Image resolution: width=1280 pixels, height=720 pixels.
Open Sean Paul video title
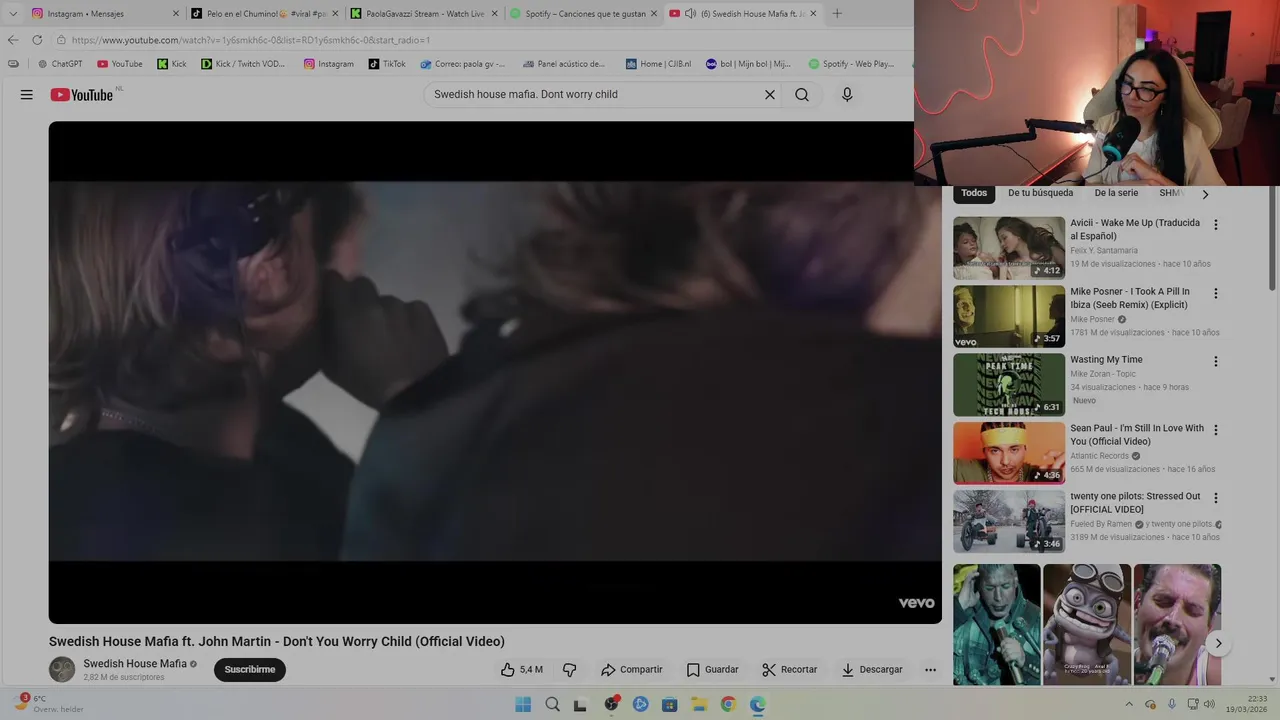tap(1137, 435)
